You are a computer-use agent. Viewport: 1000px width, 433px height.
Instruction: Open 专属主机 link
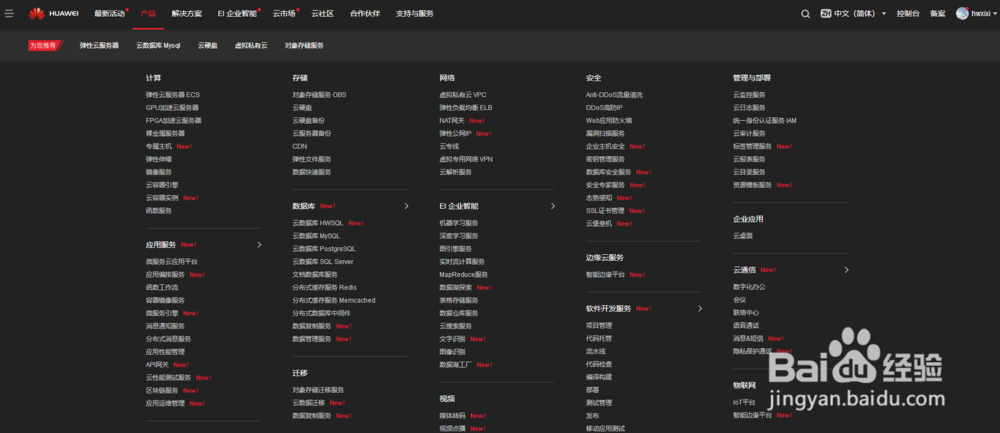(159, 146)
